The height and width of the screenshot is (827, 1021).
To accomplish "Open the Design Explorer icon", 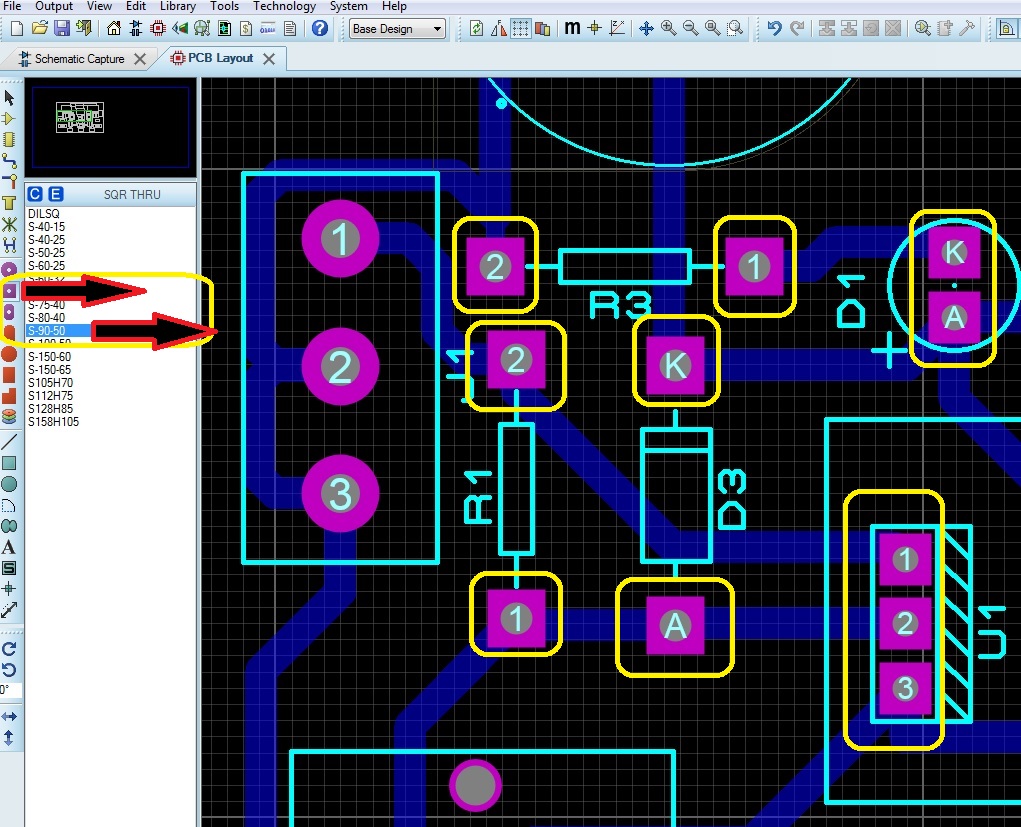I will pos(224,28).
